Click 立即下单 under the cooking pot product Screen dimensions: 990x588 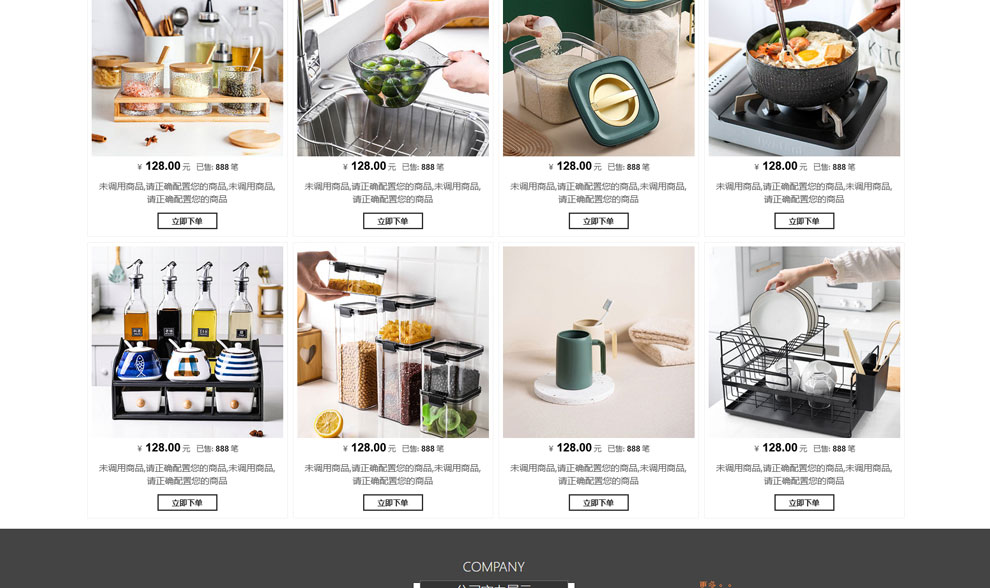804,221
